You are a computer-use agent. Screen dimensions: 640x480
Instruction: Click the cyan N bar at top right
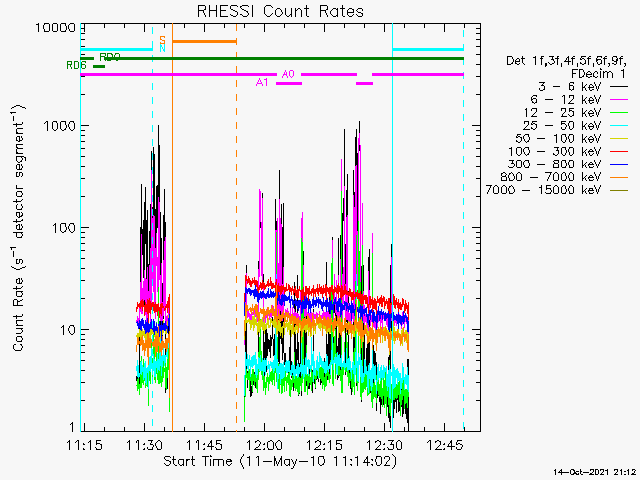pos(428,49)
